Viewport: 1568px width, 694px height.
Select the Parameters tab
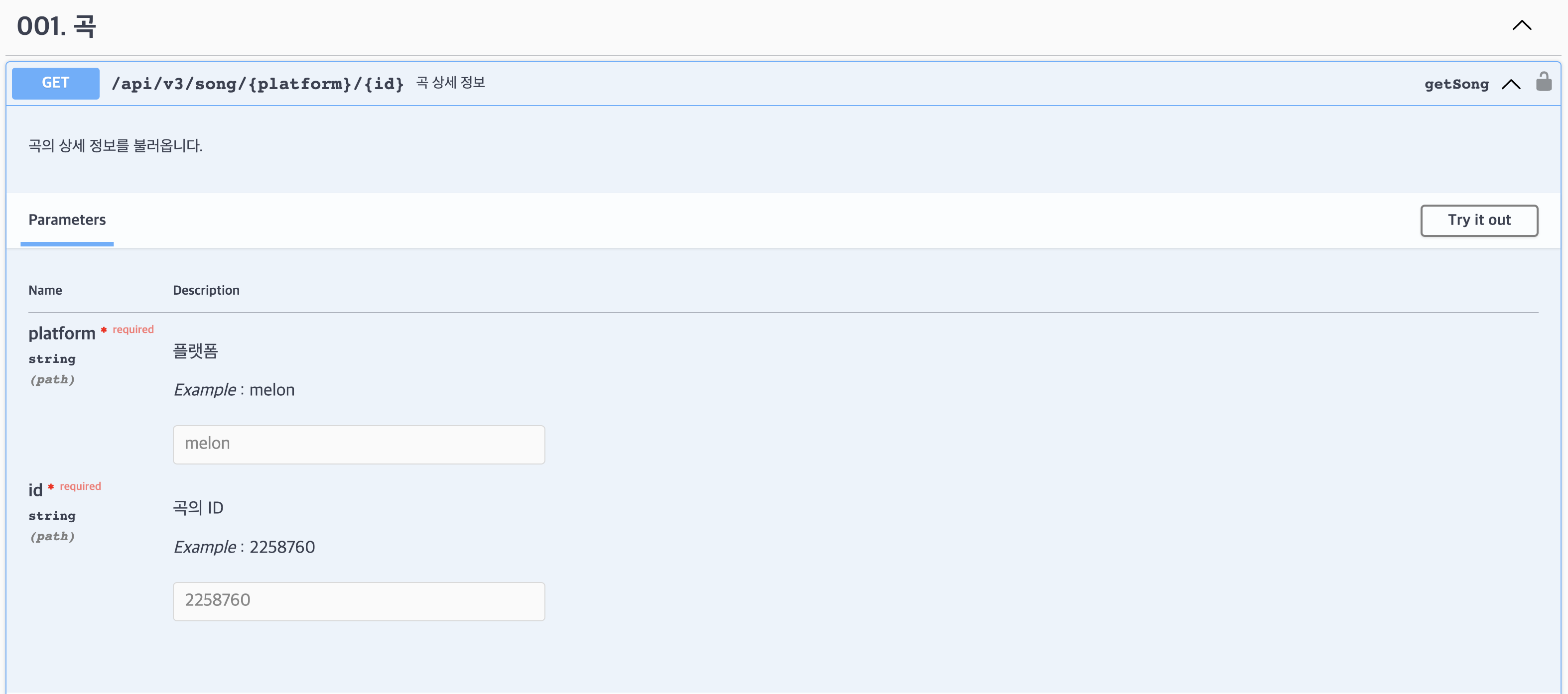pos(67,220)
